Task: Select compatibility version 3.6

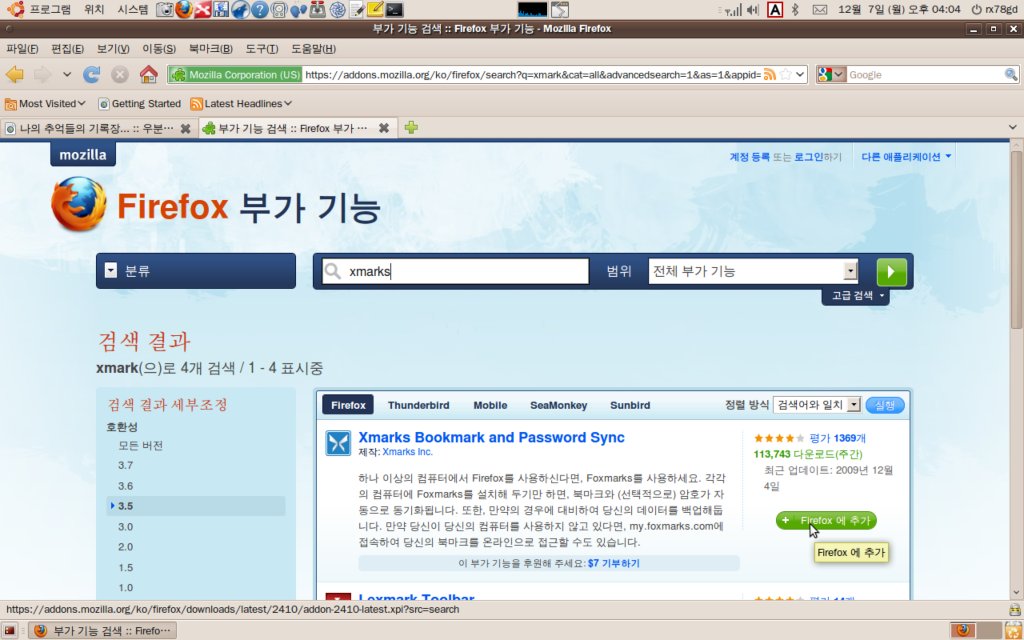Action: click(x=125, y=486)
